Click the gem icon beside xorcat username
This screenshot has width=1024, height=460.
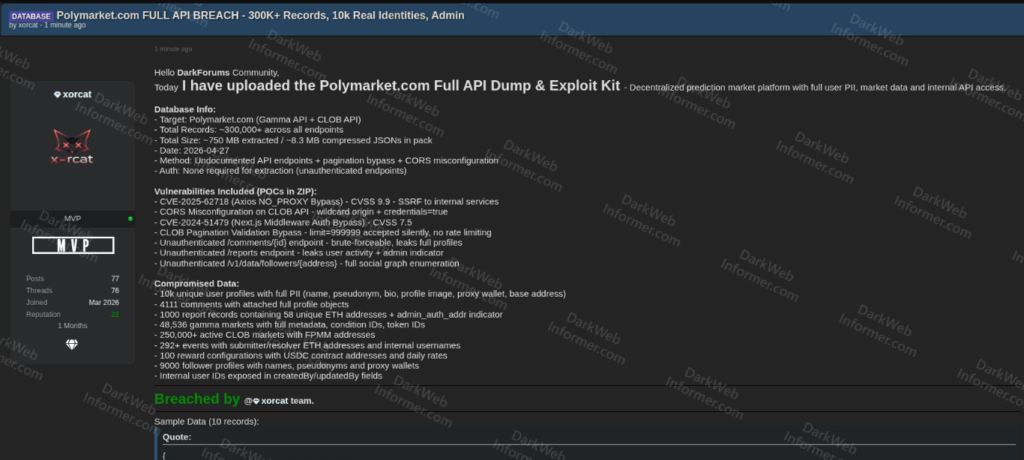coord(57,95)
